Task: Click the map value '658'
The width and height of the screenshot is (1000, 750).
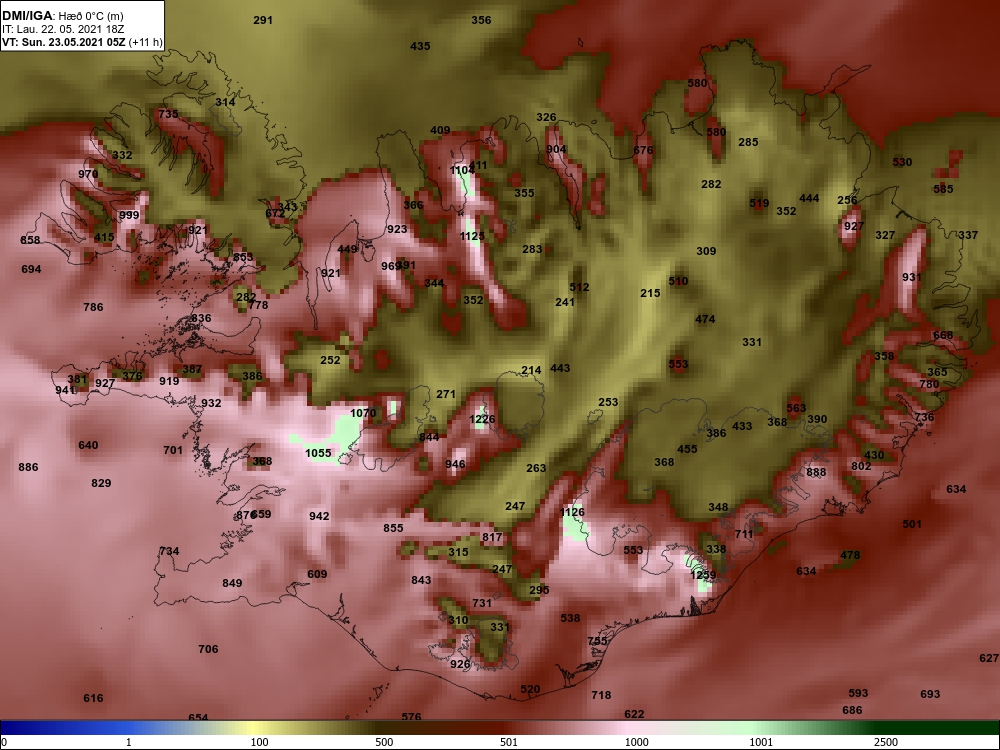Action: coord(30,240)
